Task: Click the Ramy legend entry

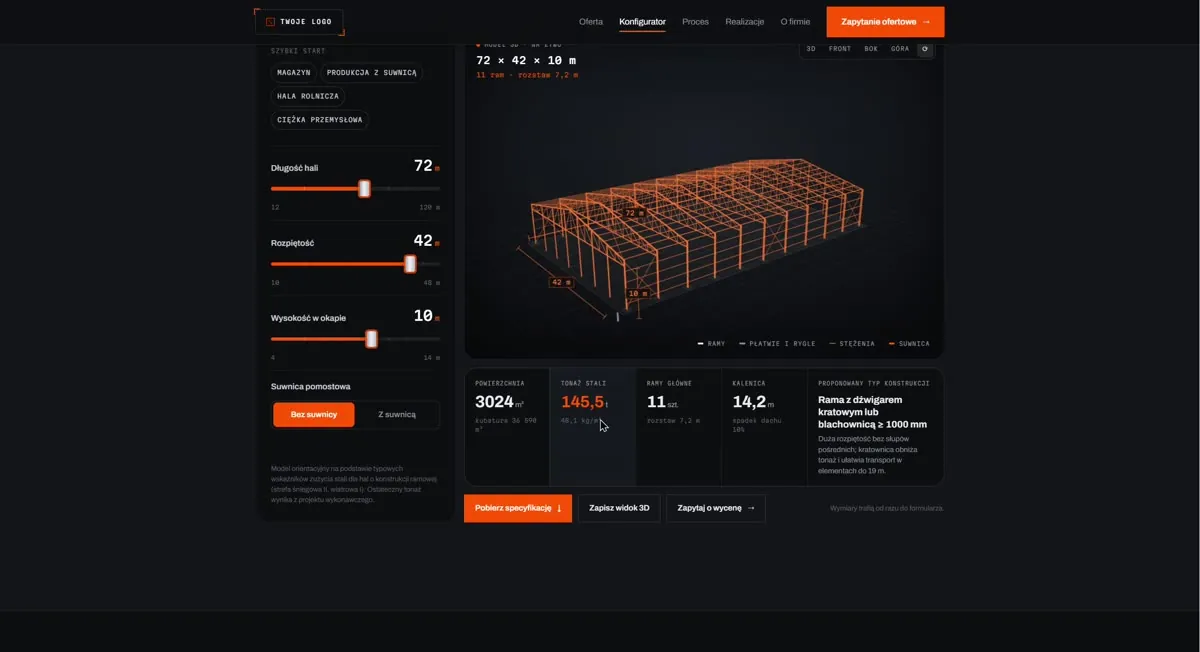Action: pos(712,344)
